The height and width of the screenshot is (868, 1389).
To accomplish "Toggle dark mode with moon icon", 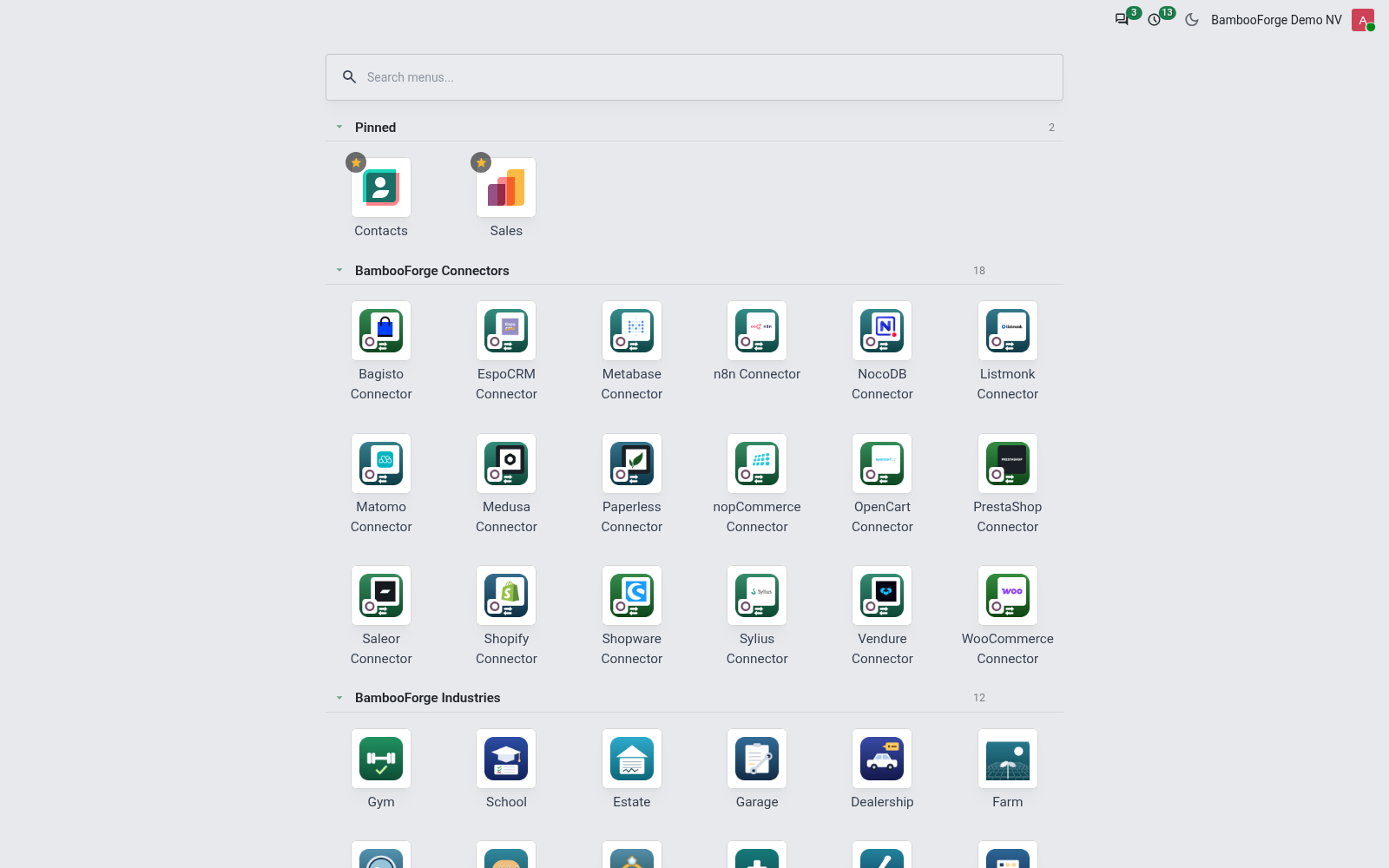I will [x=1192, y=20].
